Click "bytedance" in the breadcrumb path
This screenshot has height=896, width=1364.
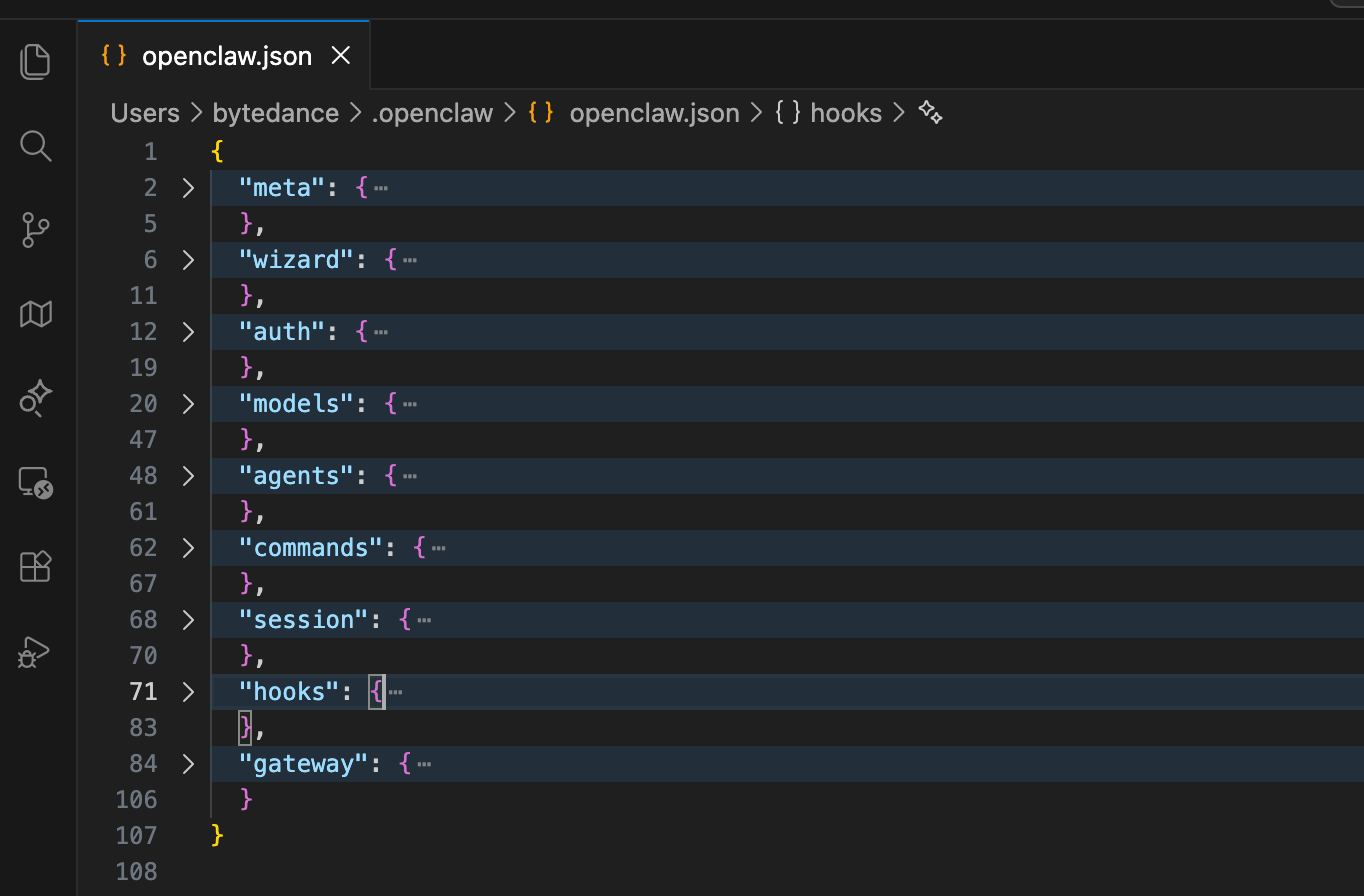(275, 113)
